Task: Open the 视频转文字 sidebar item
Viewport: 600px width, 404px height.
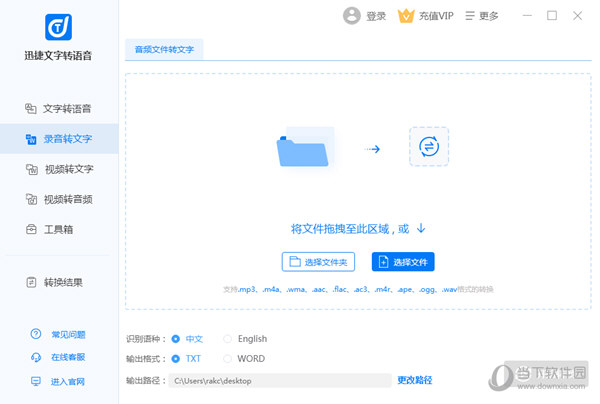Action: click(59, 169)
